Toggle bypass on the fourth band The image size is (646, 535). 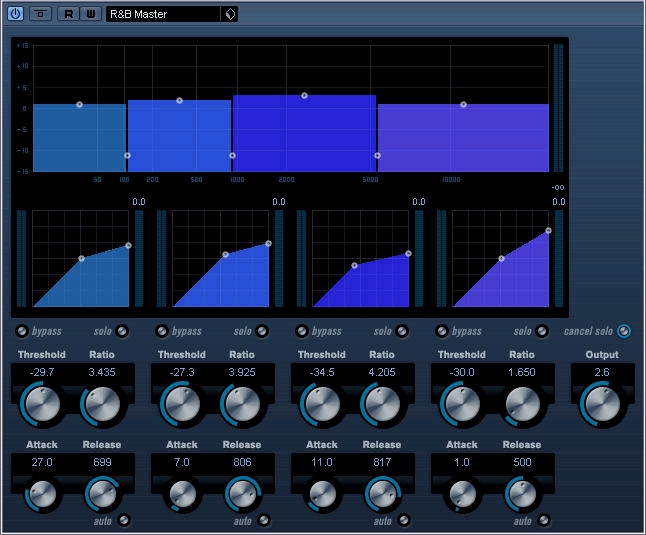point(442,331)
